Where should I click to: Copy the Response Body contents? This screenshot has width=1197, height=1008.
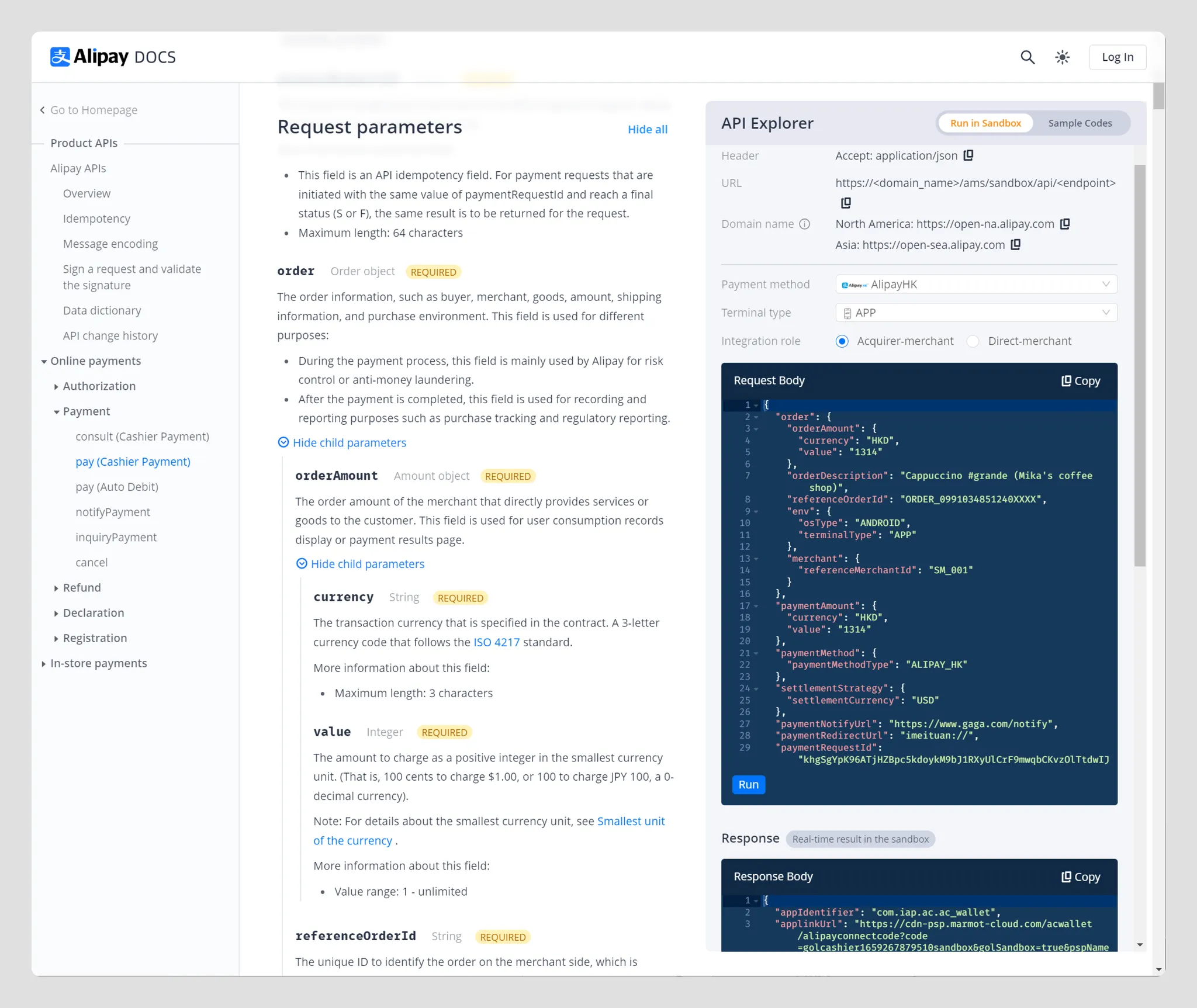tap(1080, 877)
